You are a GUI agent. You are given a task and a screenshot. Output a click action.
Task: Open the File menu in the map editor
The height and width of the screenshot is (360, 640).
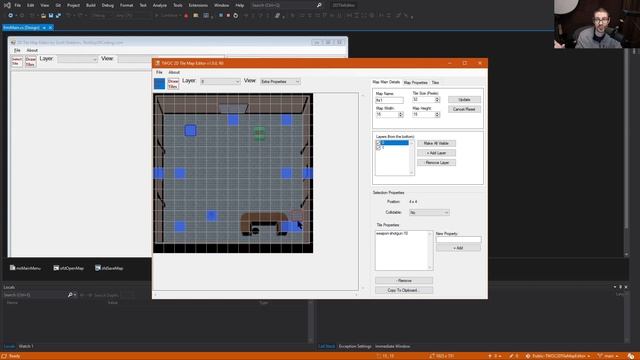(159, 72)
